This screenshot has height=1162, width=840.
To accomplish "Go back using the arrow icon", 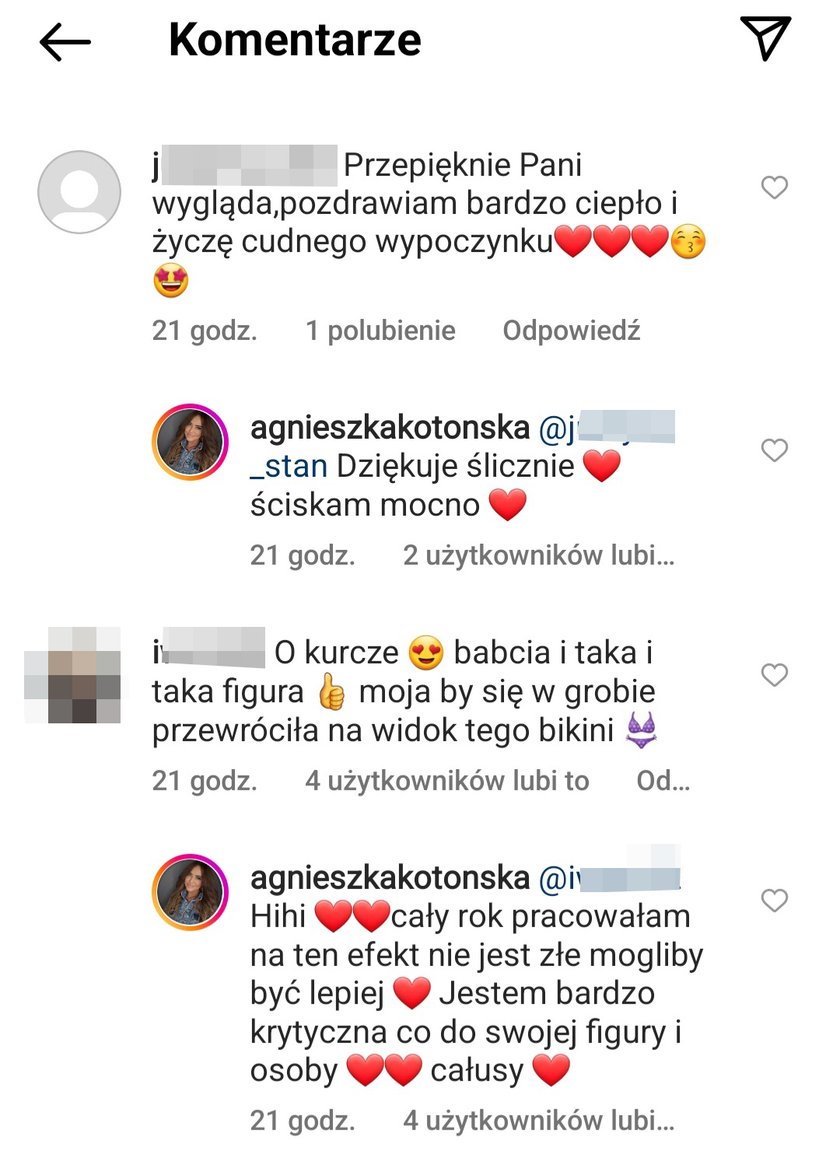I will [x=65, y=42].
